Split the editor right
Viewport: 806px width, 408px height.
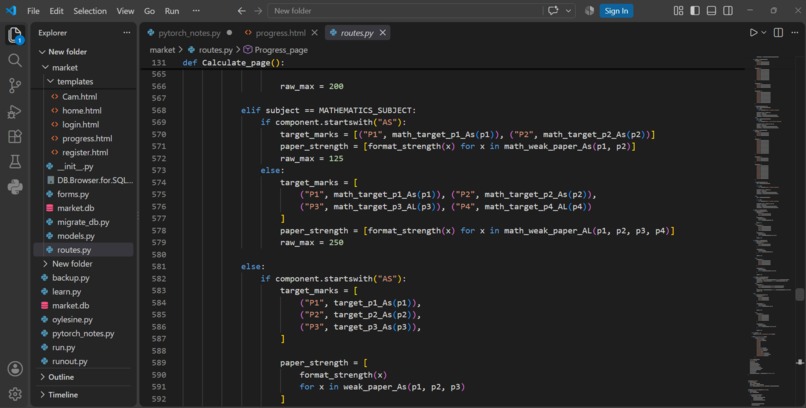(778, 32)
